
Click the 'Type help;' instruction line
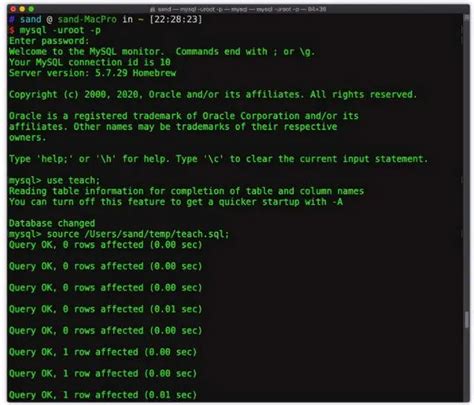click(x=218, y=159)
